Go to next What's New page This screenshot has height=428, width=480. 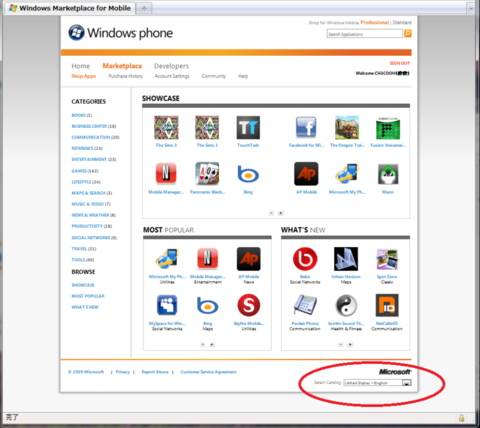[350, 344]
